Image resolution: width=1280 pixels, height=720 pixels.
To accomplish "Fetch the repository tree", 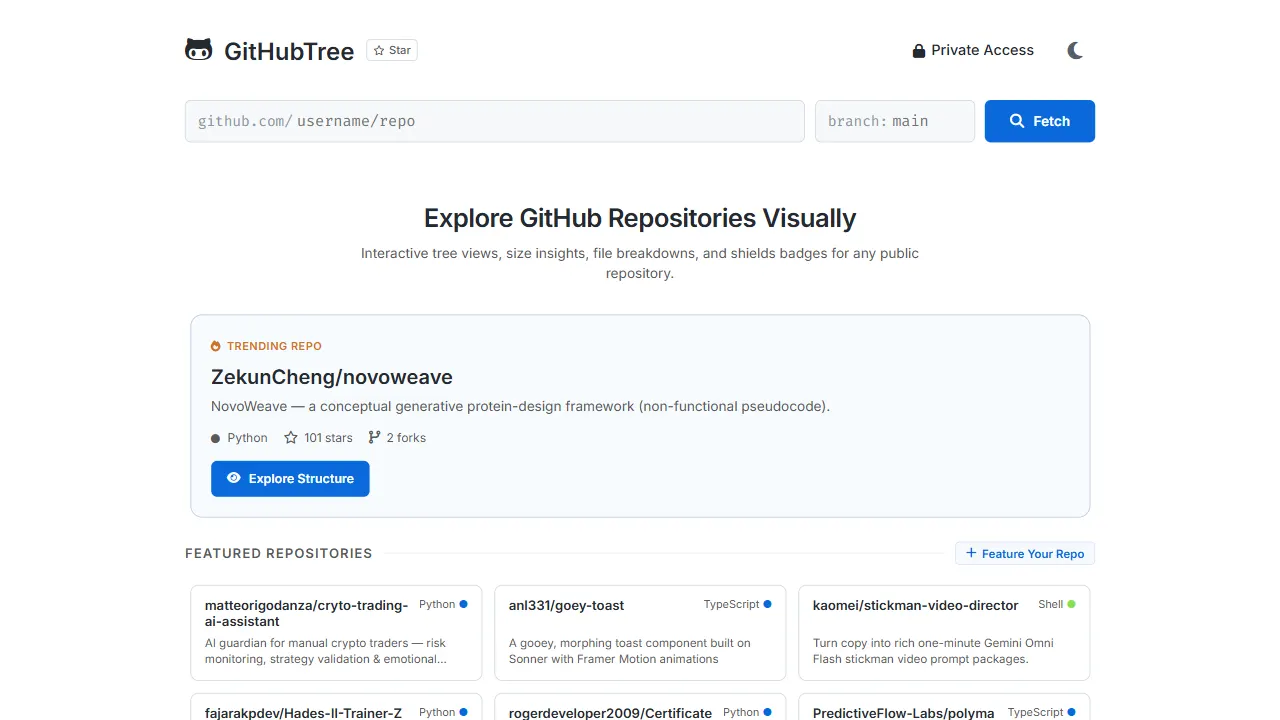I will tap(1040, 121).
